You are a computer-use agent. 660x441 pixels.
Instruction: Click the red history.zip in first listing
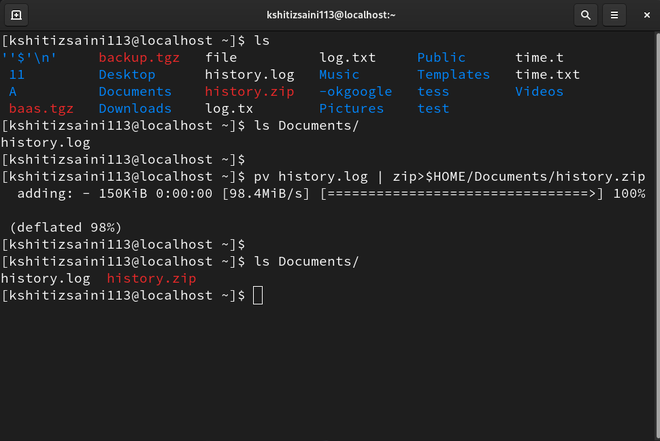click(x=249, y=91)
